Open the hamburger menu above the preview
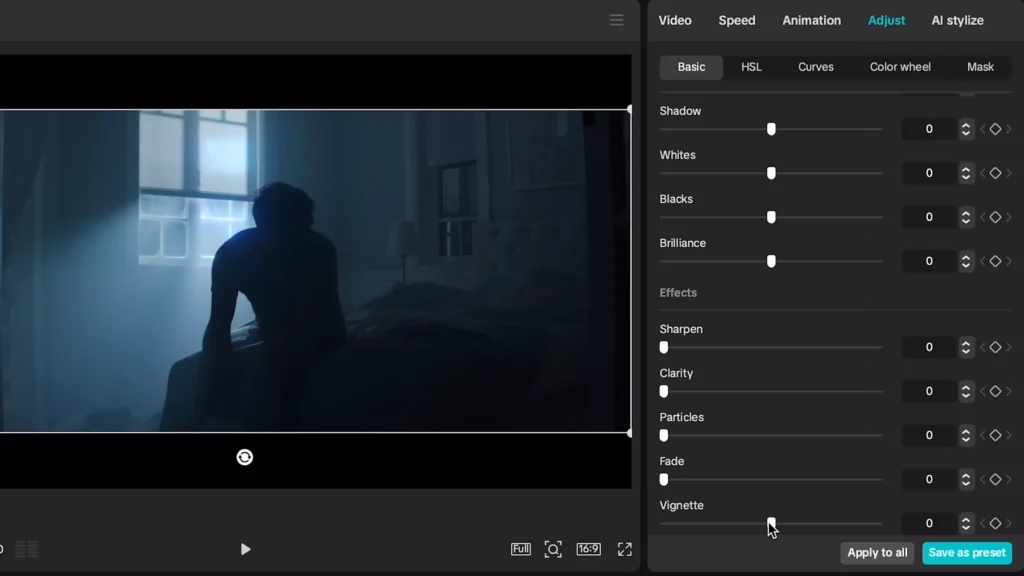 point(617,20)
